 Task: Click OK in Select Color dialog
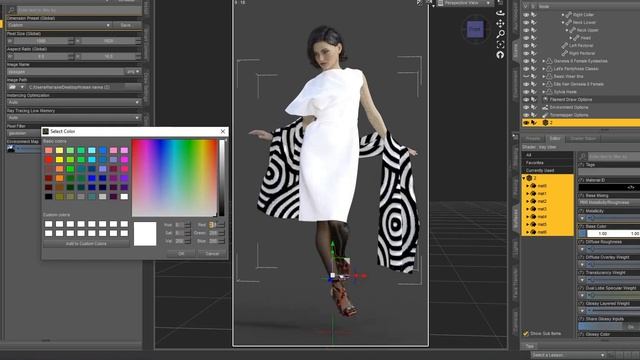tap(181, 254)
